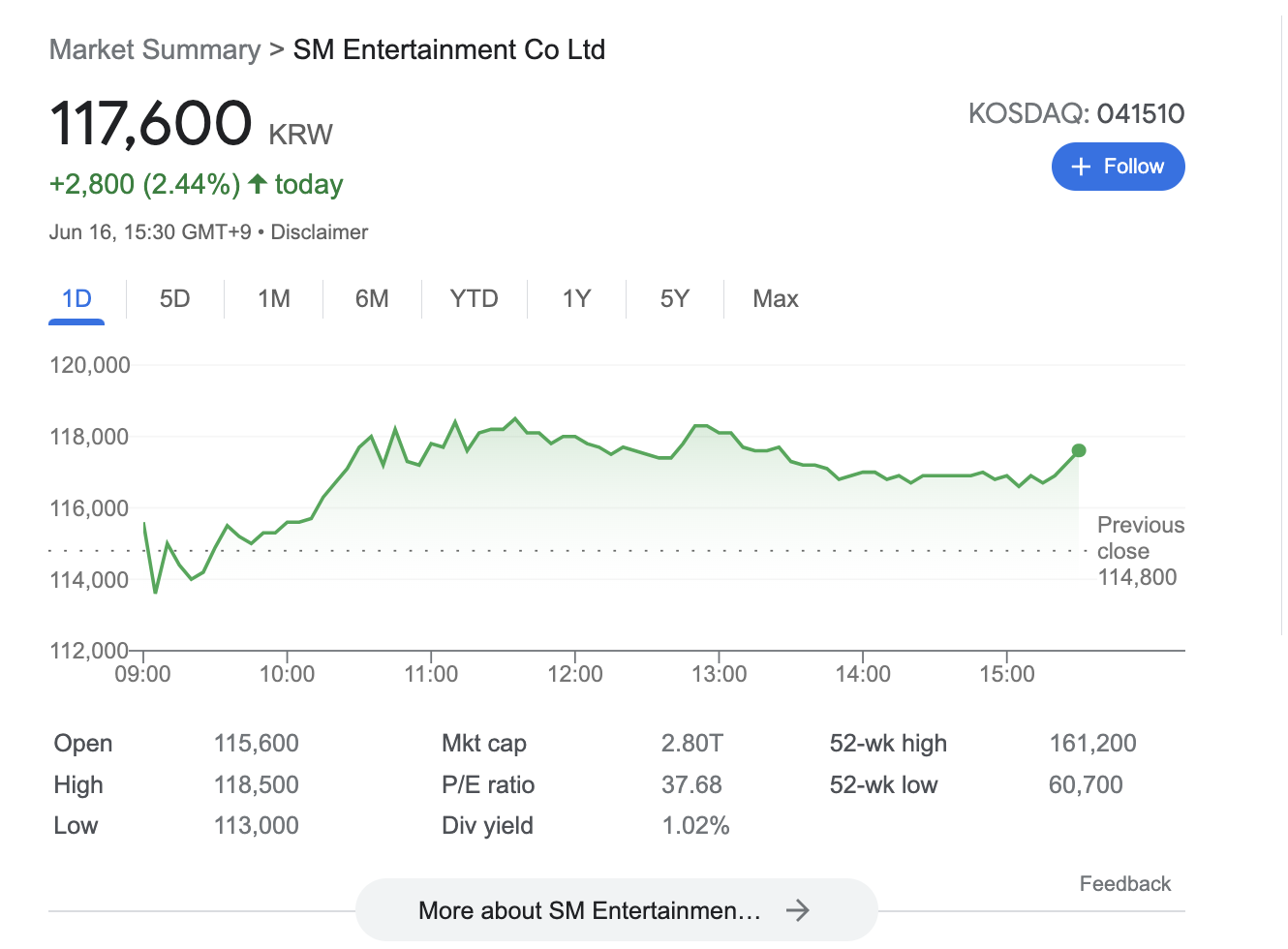Click the arrow icon in More about button
This screenshot has height=949, width=1288.
pyautogui.click(x=797, y=910)
